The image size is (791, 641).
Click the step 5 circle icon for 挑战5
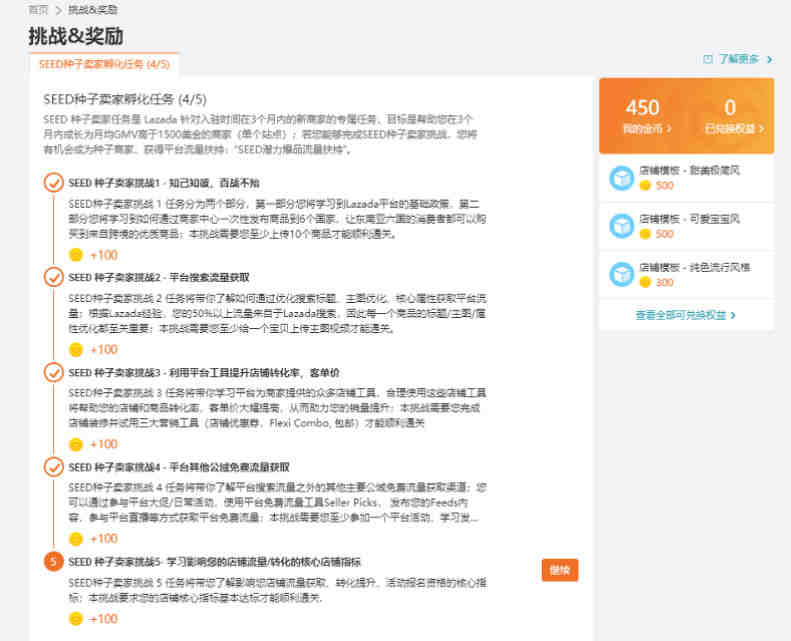click(53, 561)
